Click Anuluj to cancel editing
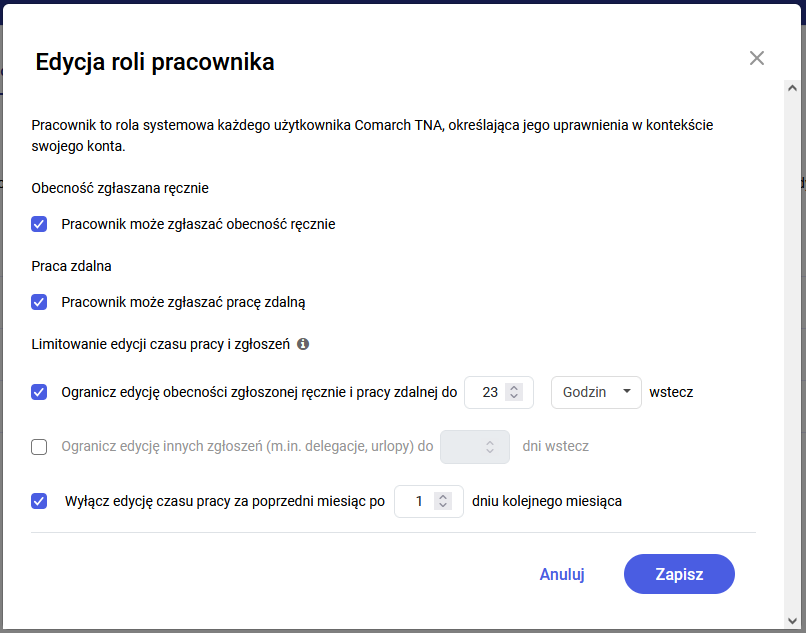 (562, 574)
